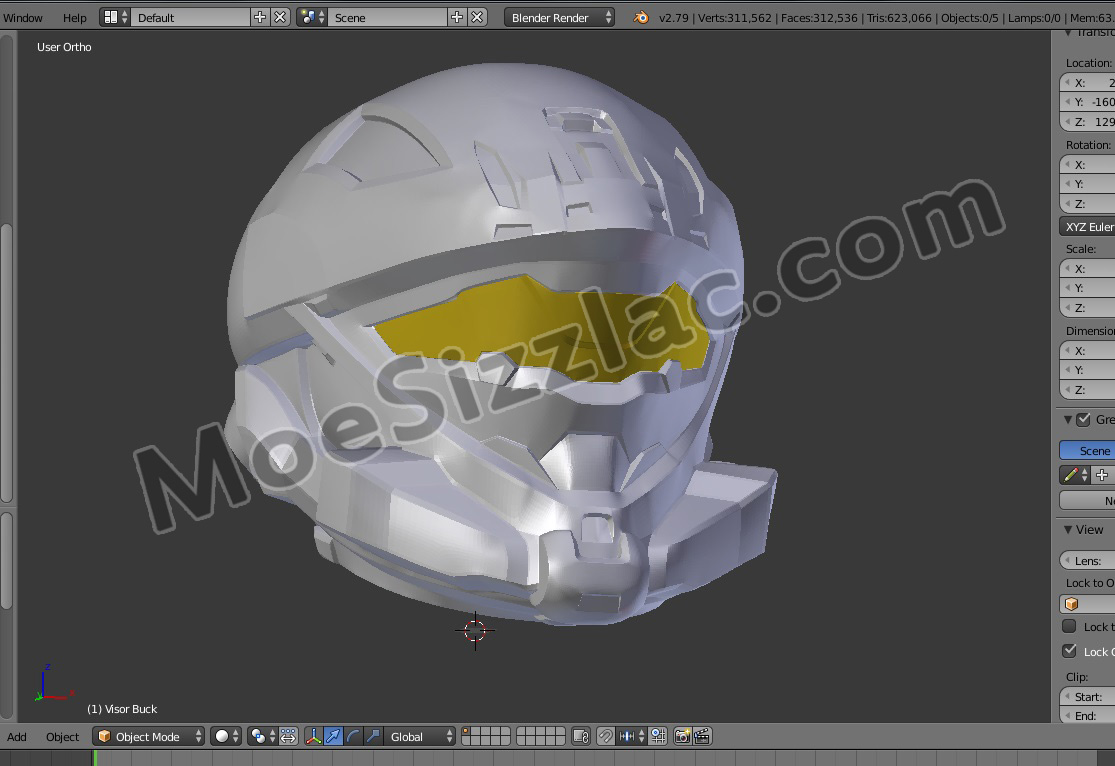The width and height of the screenshot is (1115, 766).
Task: Select the first scene layer button
Action: click(466, 732)
